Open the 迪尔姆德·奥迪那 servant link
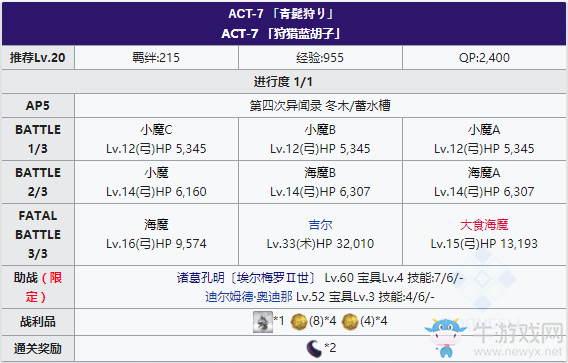 pos(248,297)
